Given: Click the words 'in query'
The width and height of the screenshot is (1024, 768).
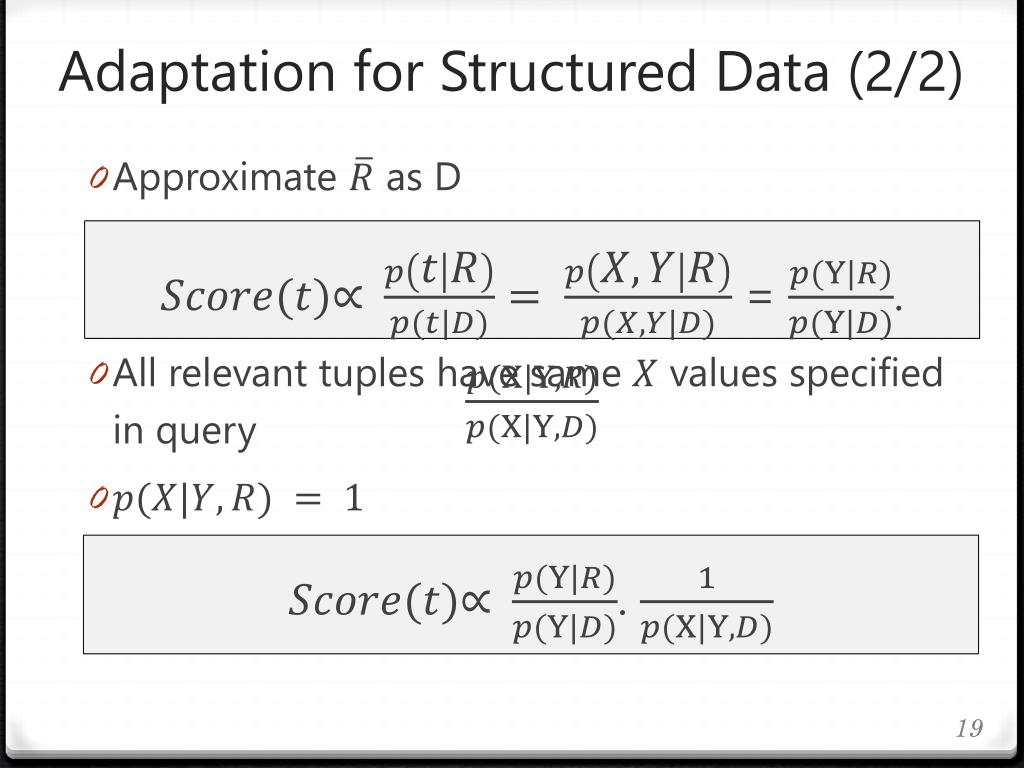Looking at the screenshot, I should (x=184, y=432).
